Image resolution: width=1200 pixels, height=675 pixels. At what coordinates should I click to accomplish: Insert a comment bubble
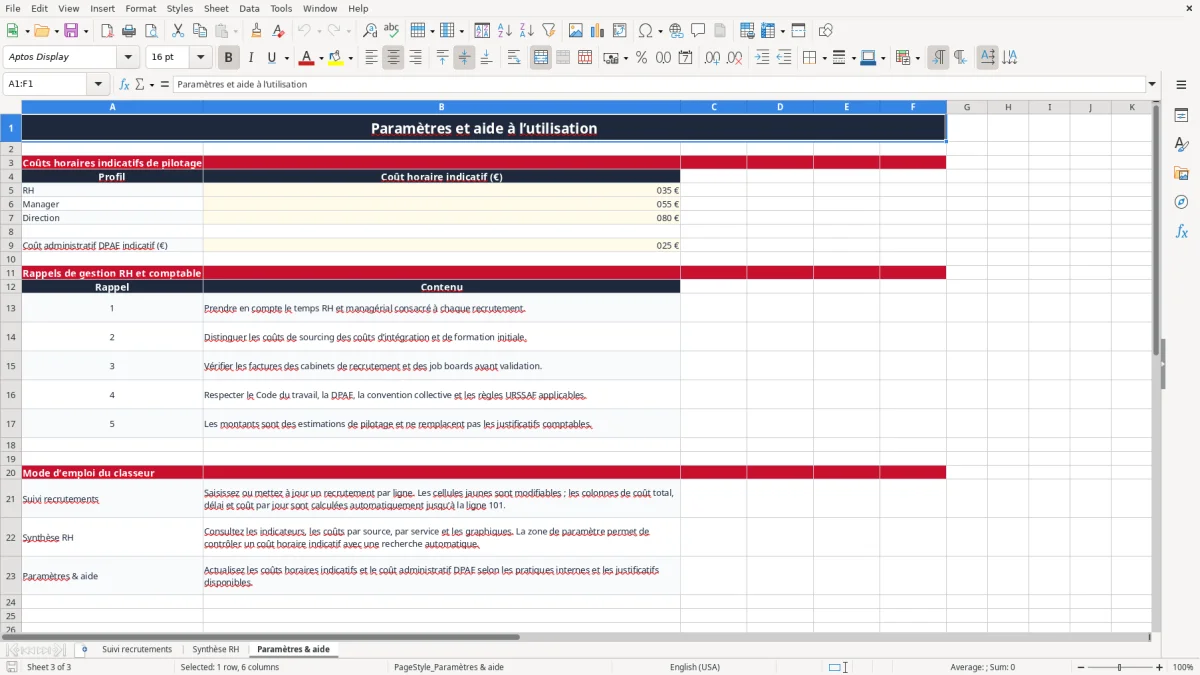[x=698, y=31]
